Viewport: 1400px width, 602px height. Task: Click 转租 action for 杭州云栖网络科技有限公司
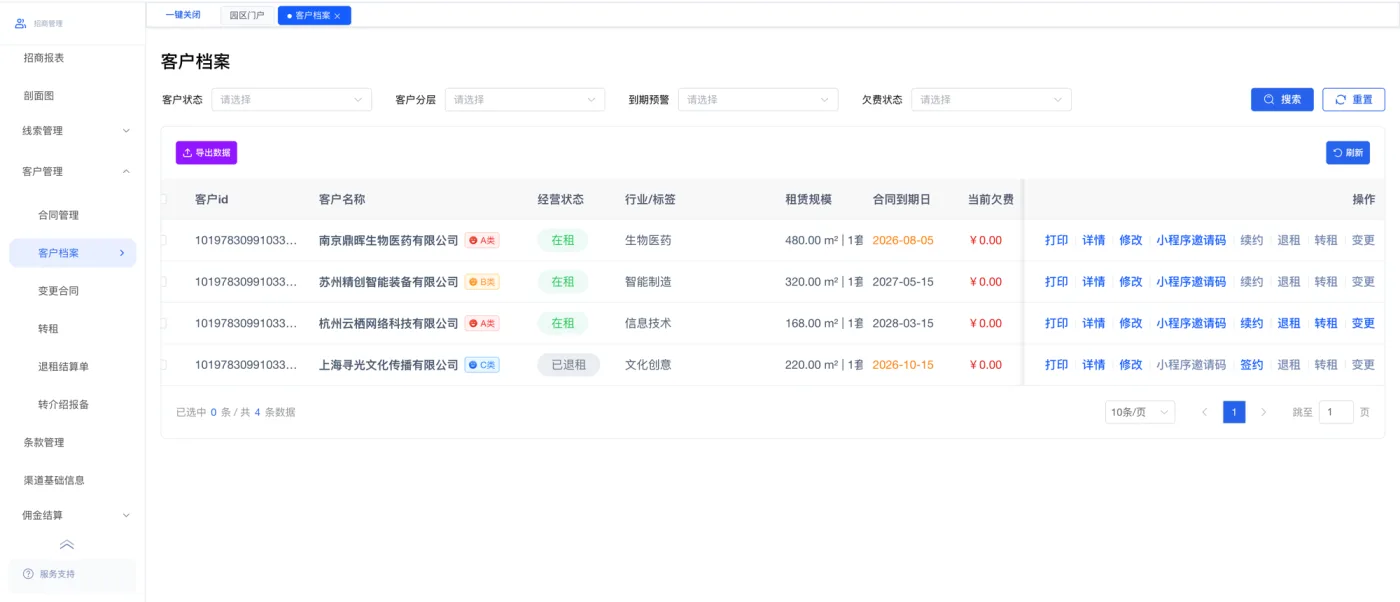point(1326,324)
